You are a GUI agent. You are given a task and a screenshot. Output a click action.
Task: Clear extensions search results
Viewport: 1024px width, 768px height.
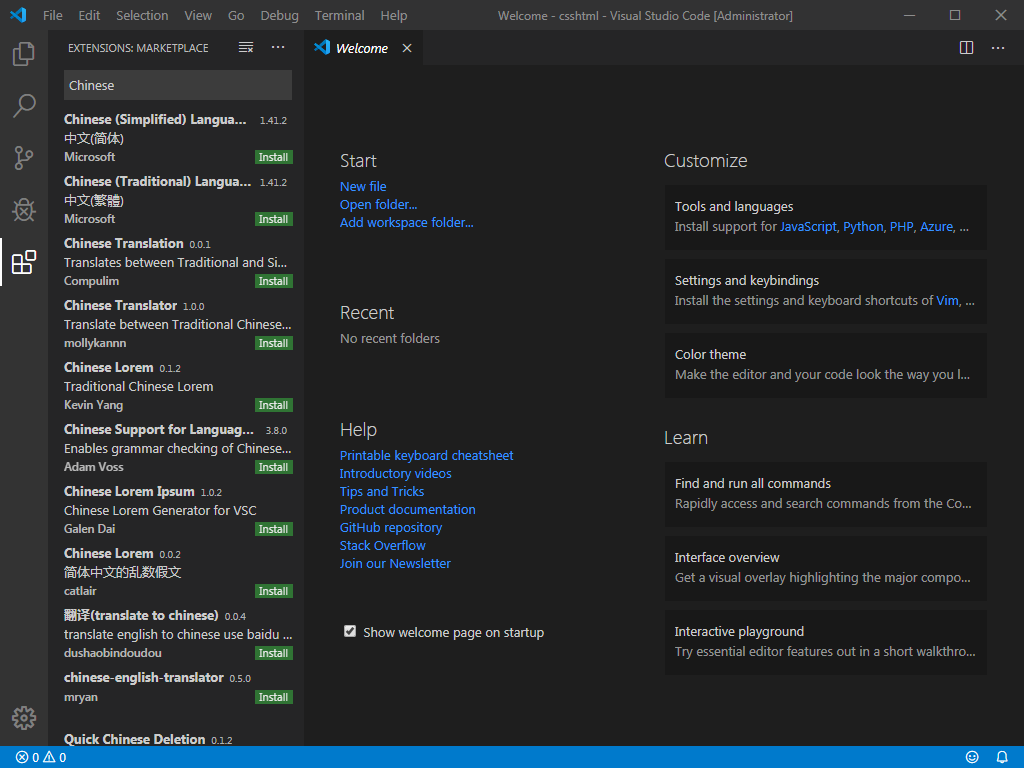(246, 48)
